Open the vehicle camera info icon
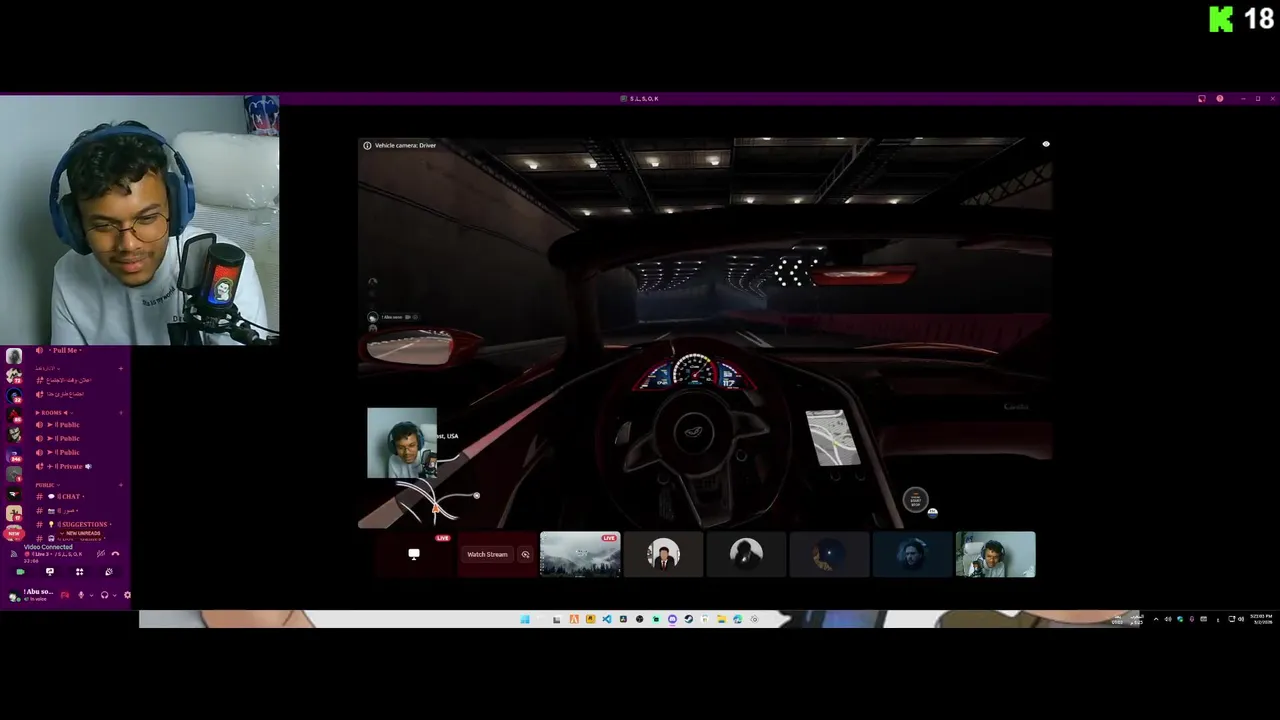The height and width of the screenshot is (720, 1280). (367, 146)
